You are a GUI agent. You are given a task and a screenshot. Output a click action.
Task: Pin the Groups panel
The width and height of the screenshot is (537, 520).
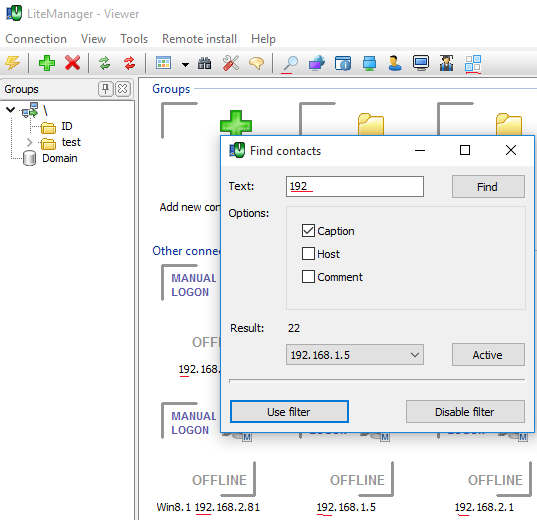pos(105,89)
